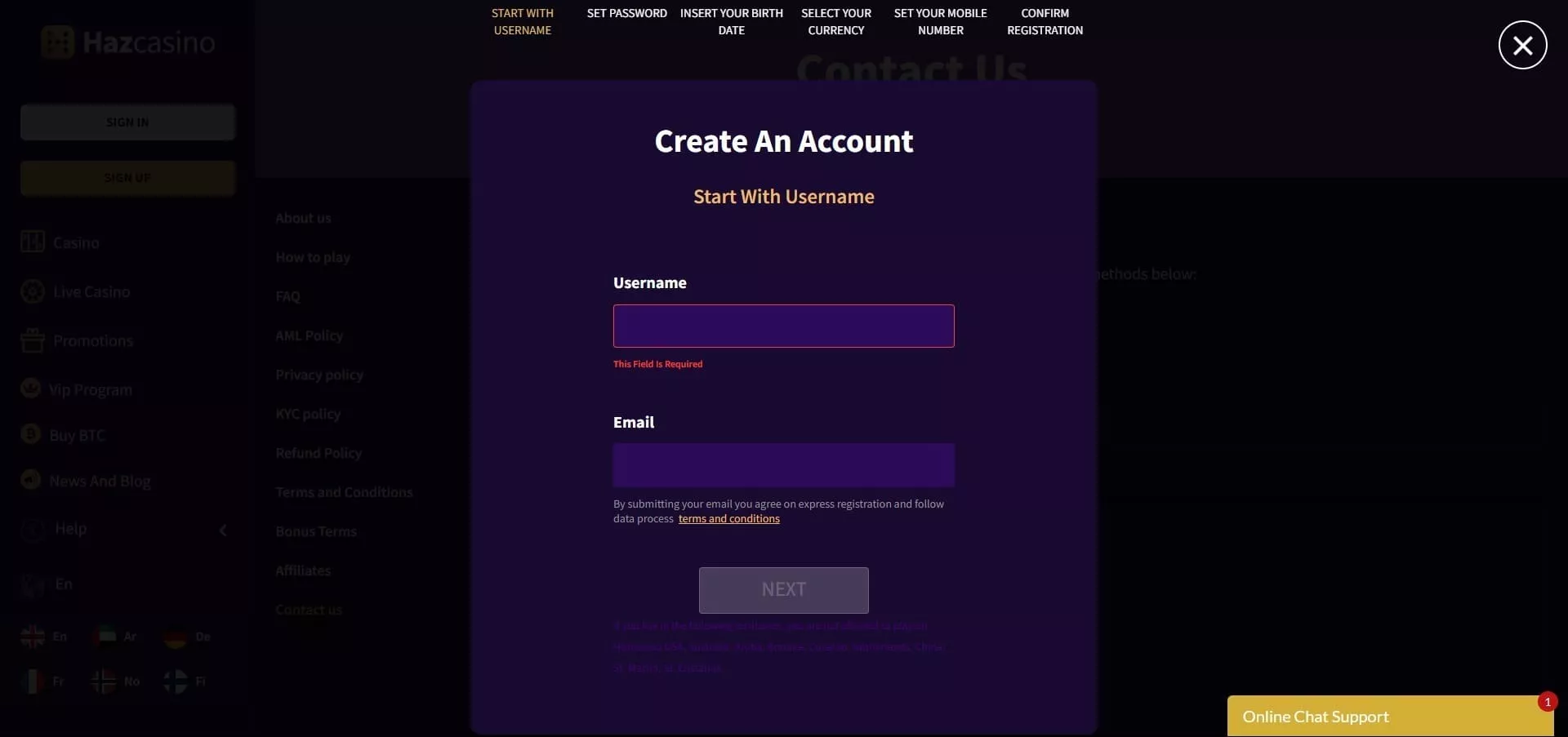Select the Norwegian flag language option
The width and height of the screenshot is (1568, 737).
click(104, 682)
